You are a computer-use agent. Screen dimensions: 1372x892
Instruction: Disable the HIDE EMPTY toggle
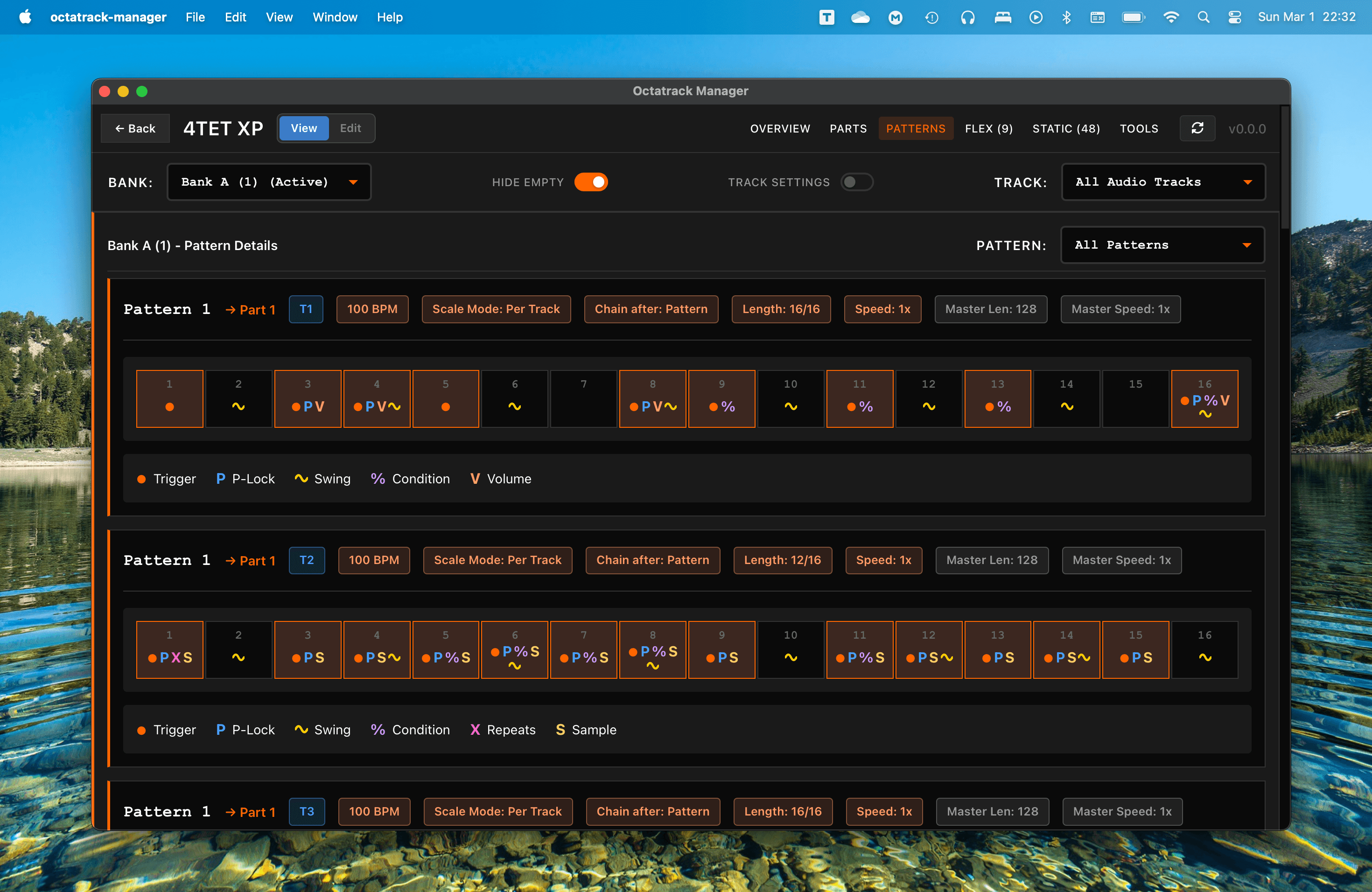pos(591,181)
